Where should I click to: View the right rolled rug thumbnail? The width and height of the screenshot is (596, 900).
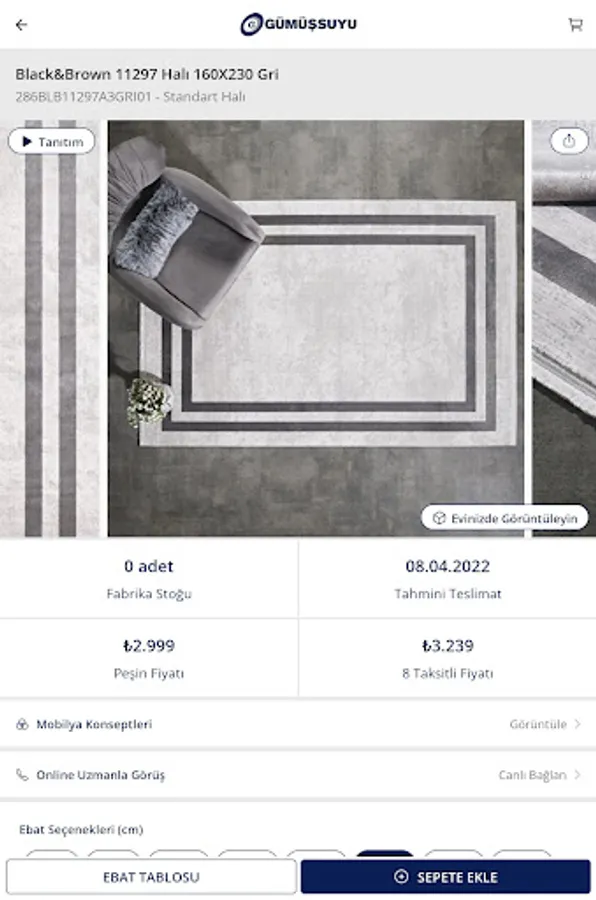pos(564,328)
